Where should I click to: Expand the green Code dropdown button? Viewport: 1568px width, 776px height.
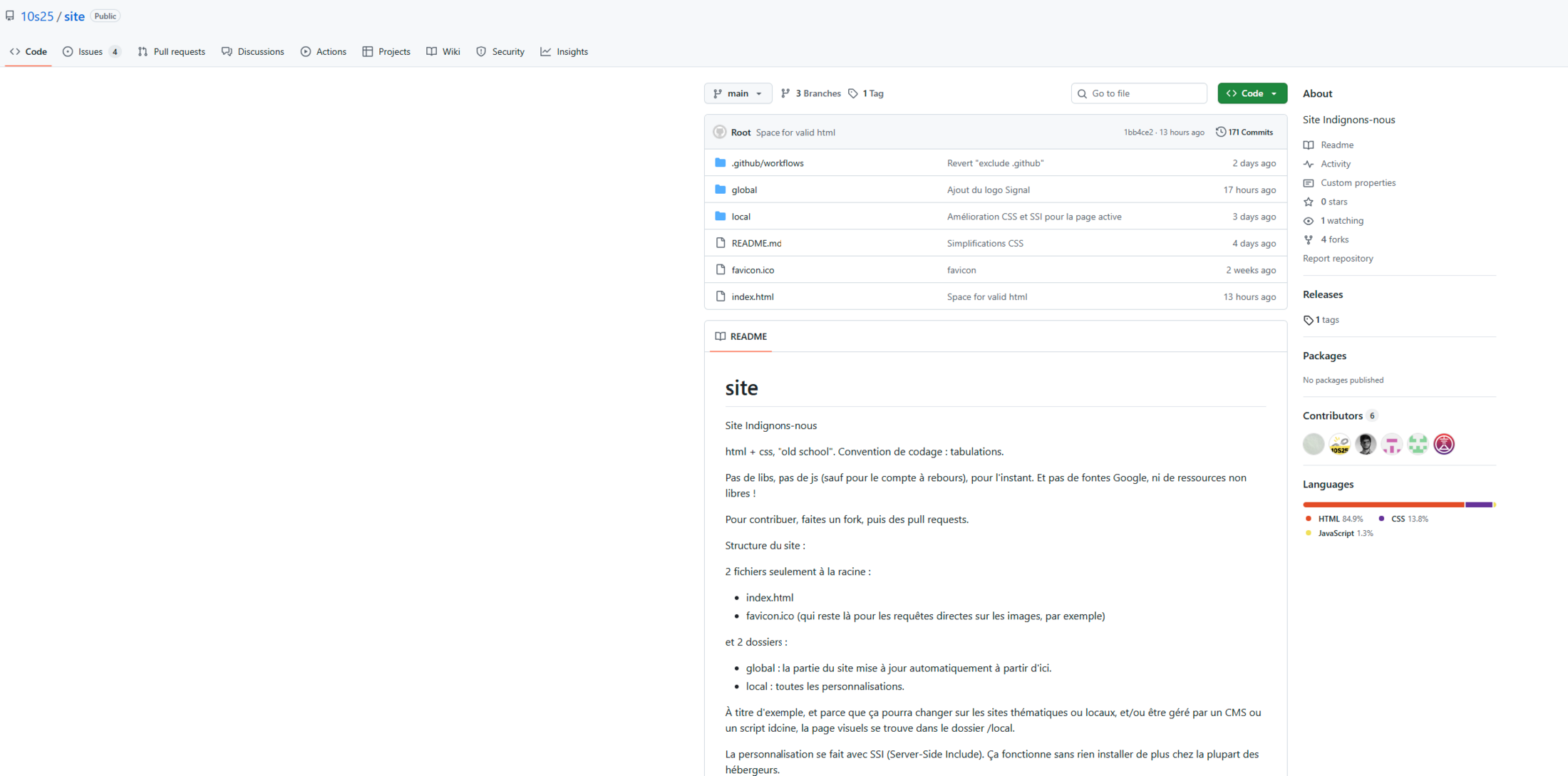coord(1252,93)
